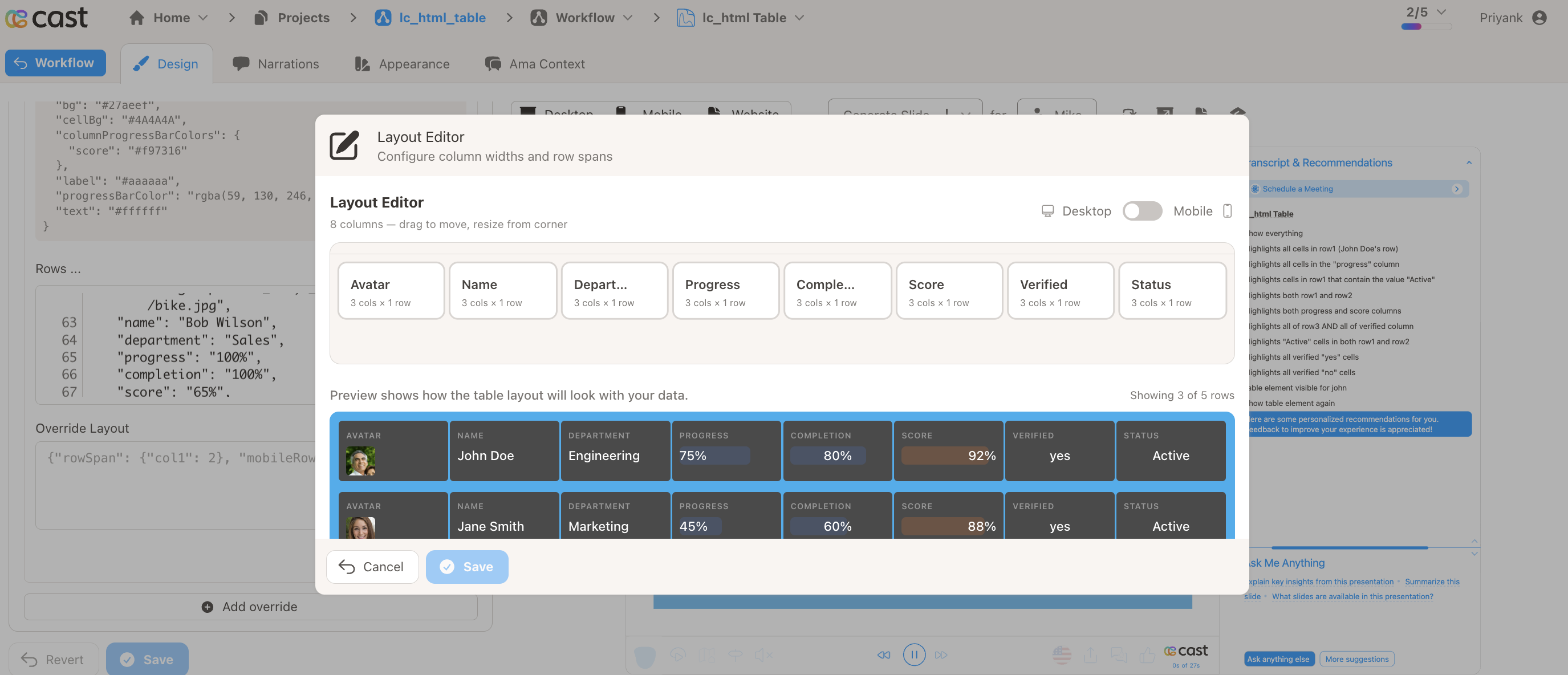Open the Workflow breadcrumb dropdown
The image size is (1568, 675).
(x=628, y=18)
